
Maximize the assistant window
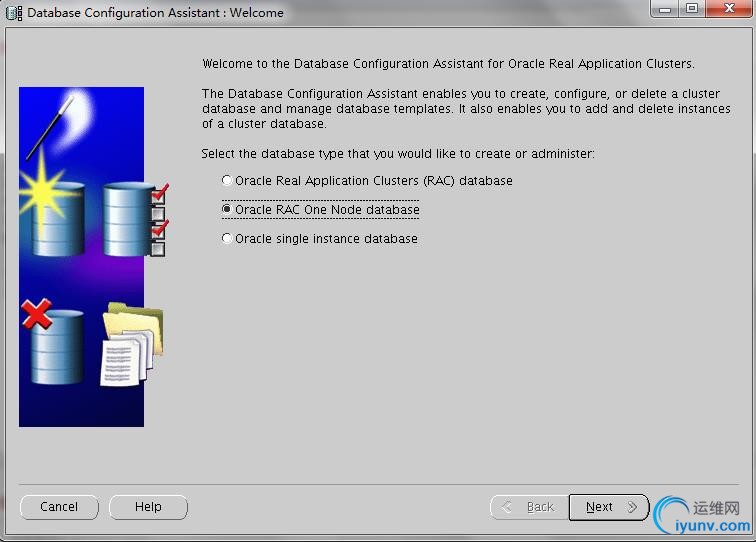click(692, 9)
